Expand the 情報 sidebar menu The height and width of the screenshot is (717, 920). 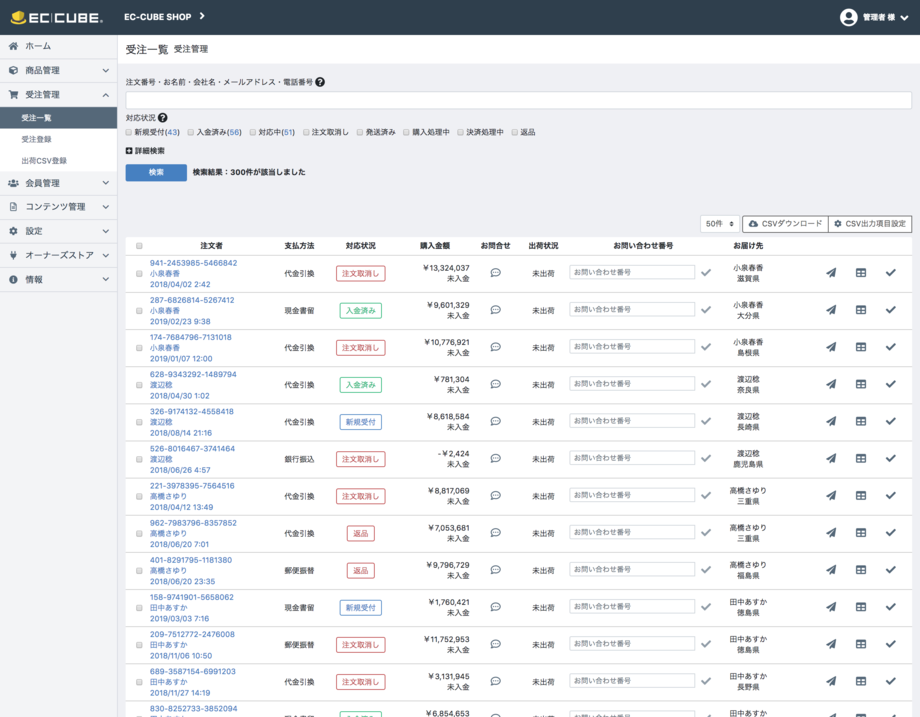pos(59,279)
